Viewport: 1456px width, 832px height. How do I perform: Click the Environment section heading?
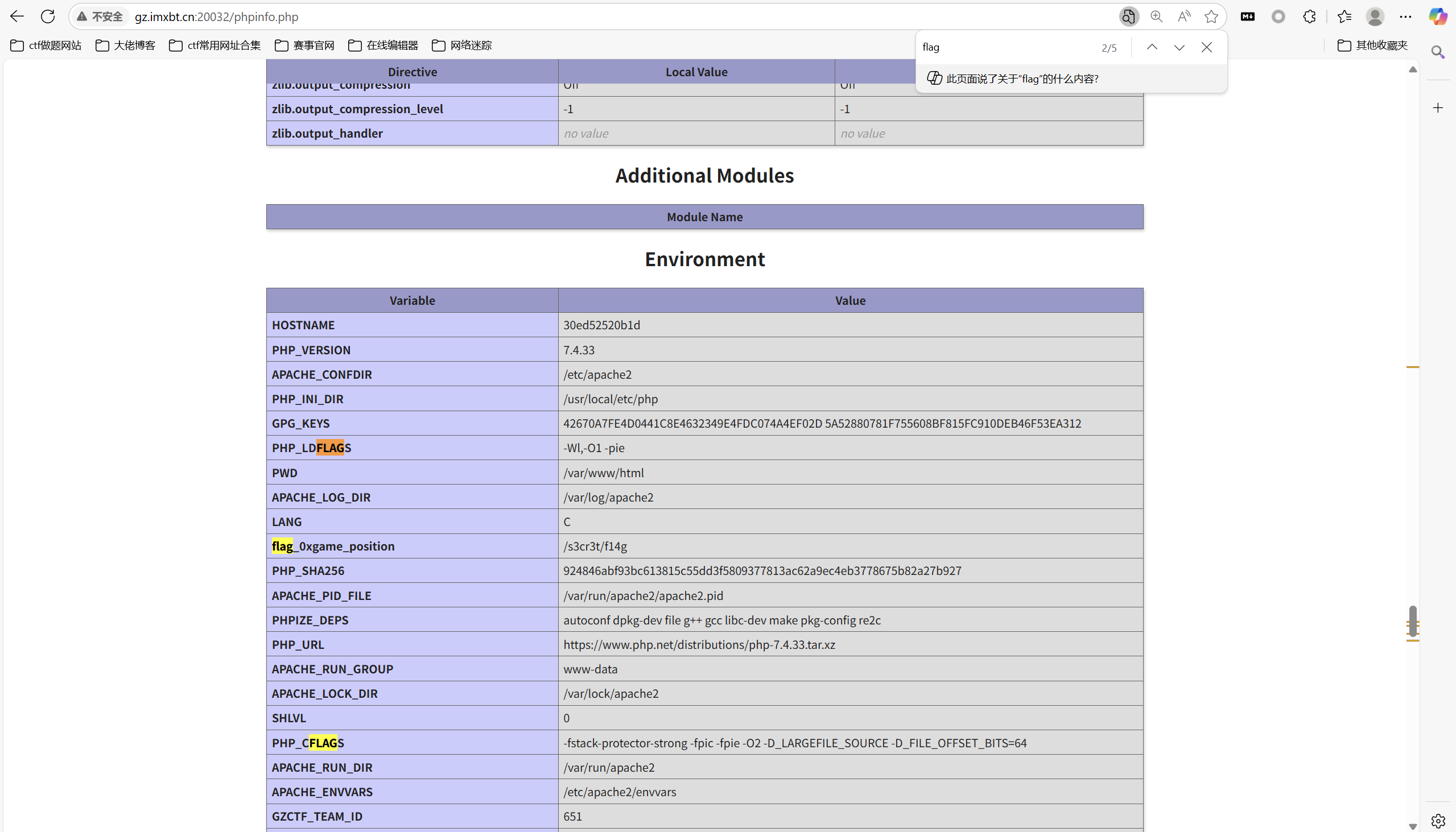pyautogui.click(x=704, y=259)
